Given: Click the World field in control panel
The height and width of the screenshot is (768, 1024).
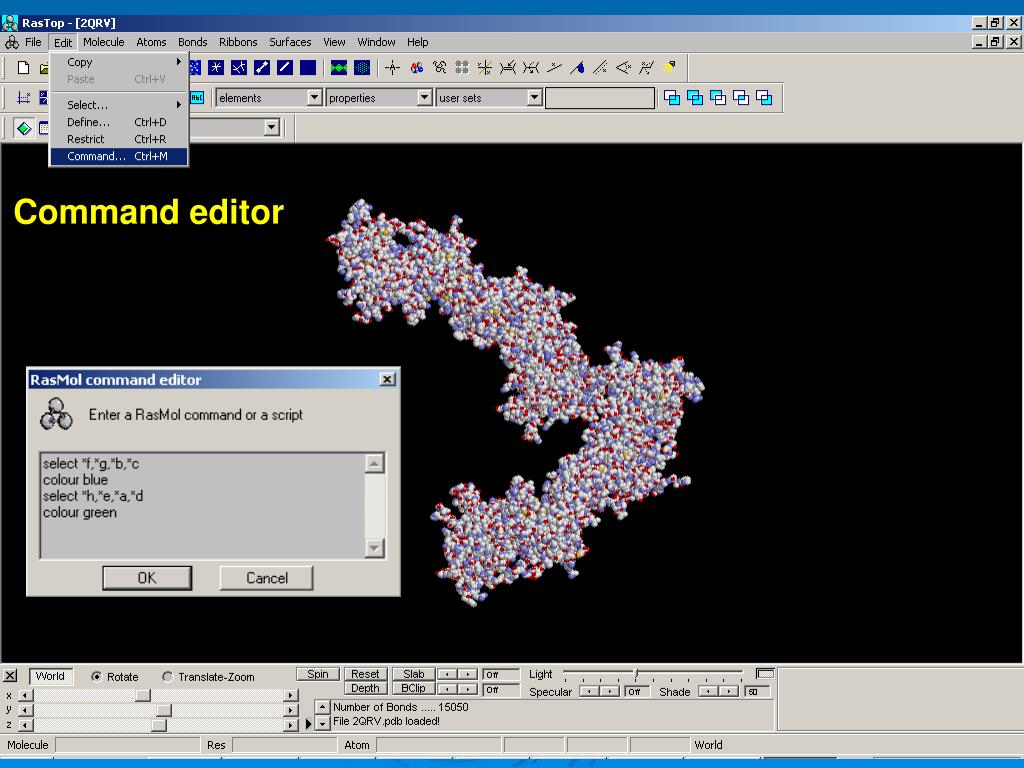Looking at the screenshot, I should (51, 677).
